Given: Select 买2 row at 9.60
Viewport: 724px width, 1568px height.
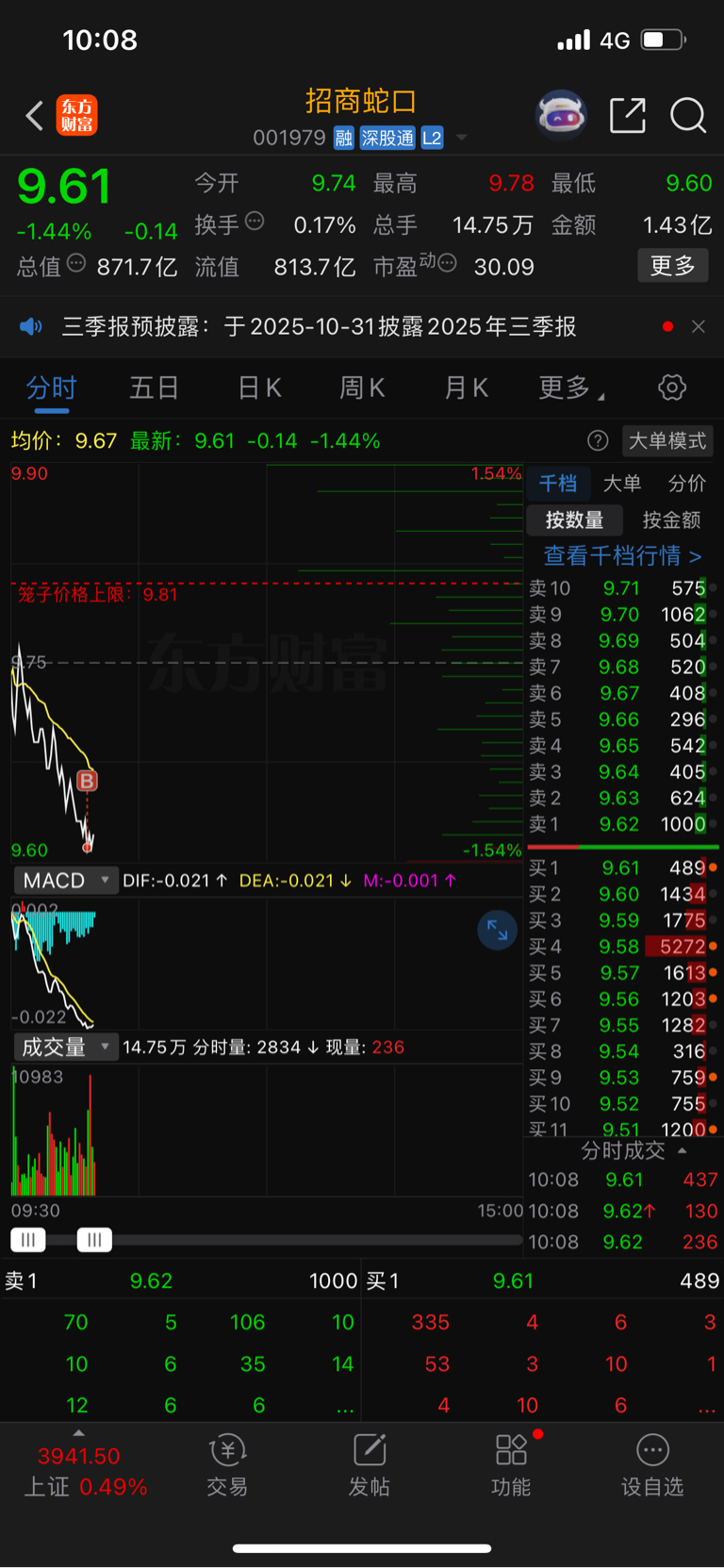Looking at the screenshot, I should 620,894.
